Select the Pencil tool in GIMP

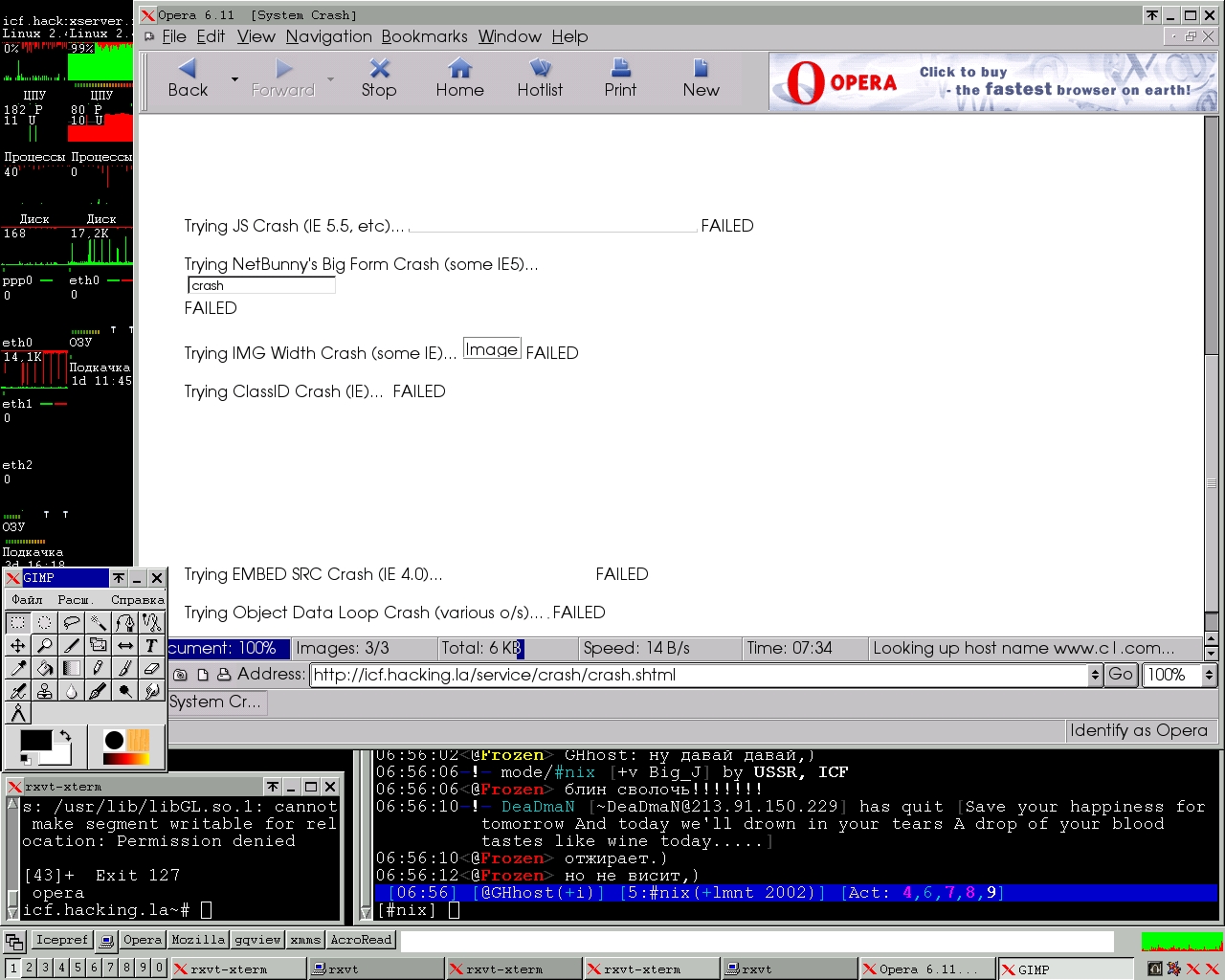[x=98, y=668]
